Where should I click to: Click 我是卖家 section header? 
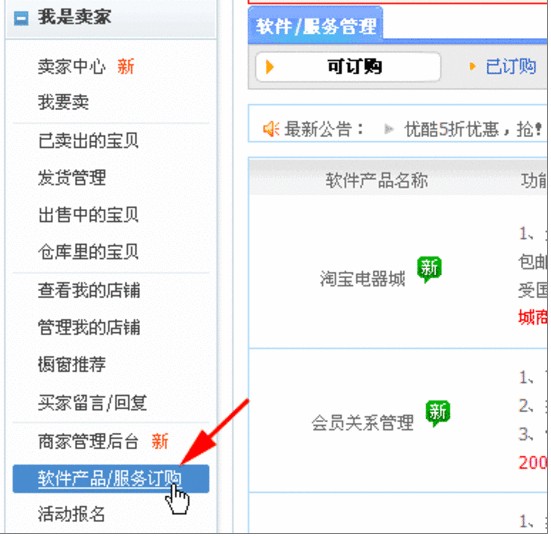[x=111, y=18]
